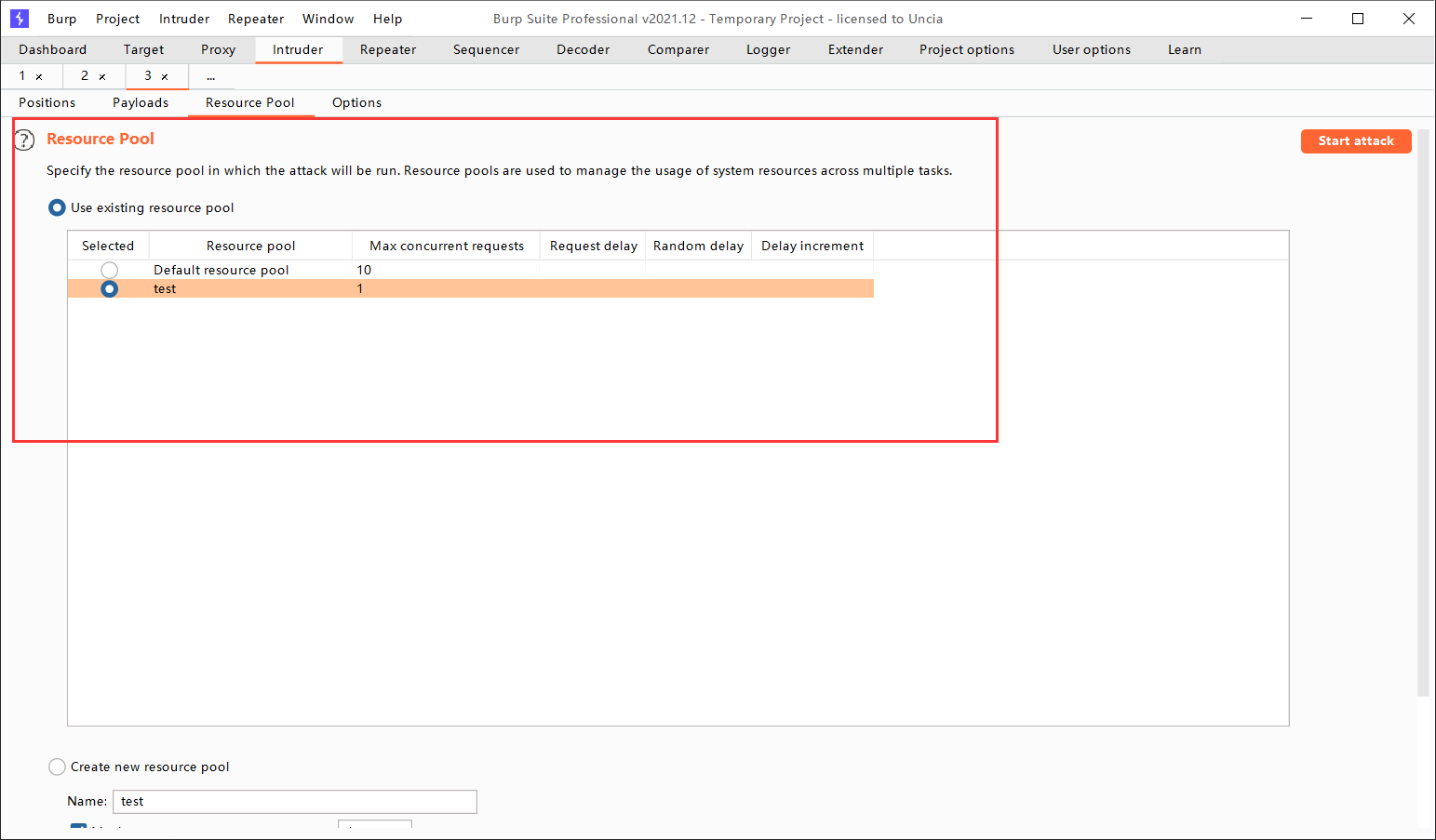Click the 'test' pool name cell
The height and width of the screenshot is (840, 1436).
pos(165,289)
